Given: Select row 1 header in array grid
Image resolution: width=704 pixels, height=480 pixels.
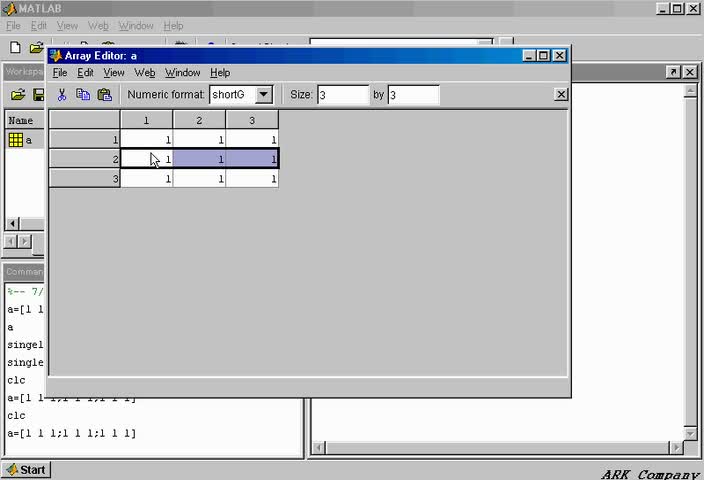Looking at the screenshot, I should pos(84,140).
